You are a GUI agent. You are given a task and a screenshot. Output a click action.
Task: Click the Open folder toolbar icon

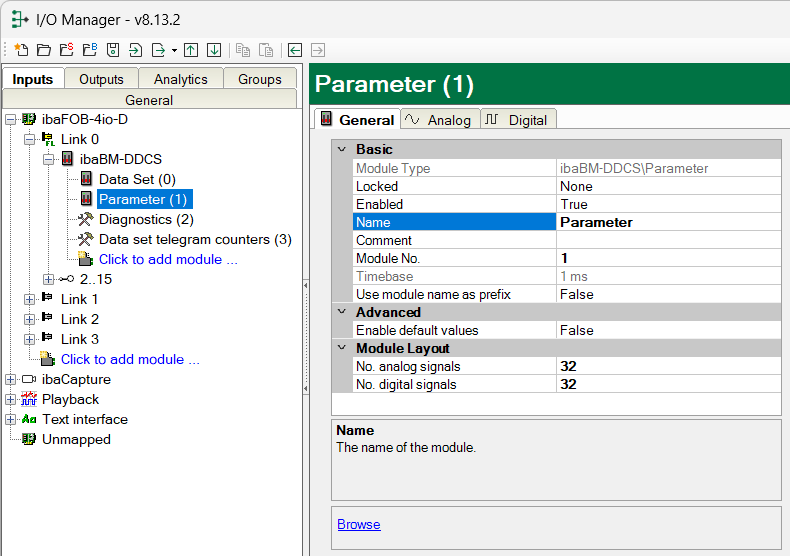click(x=43, y=49)
